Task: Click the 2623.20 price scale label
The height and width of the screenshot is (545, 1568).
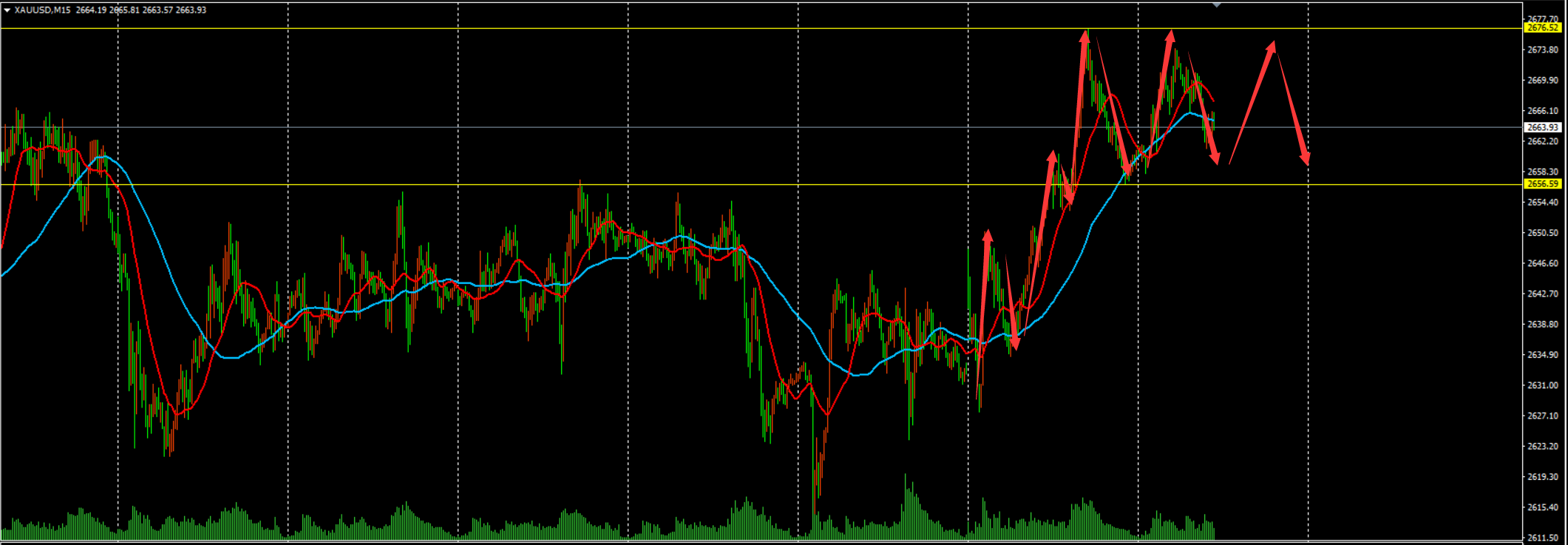Action: [1543, 446]
